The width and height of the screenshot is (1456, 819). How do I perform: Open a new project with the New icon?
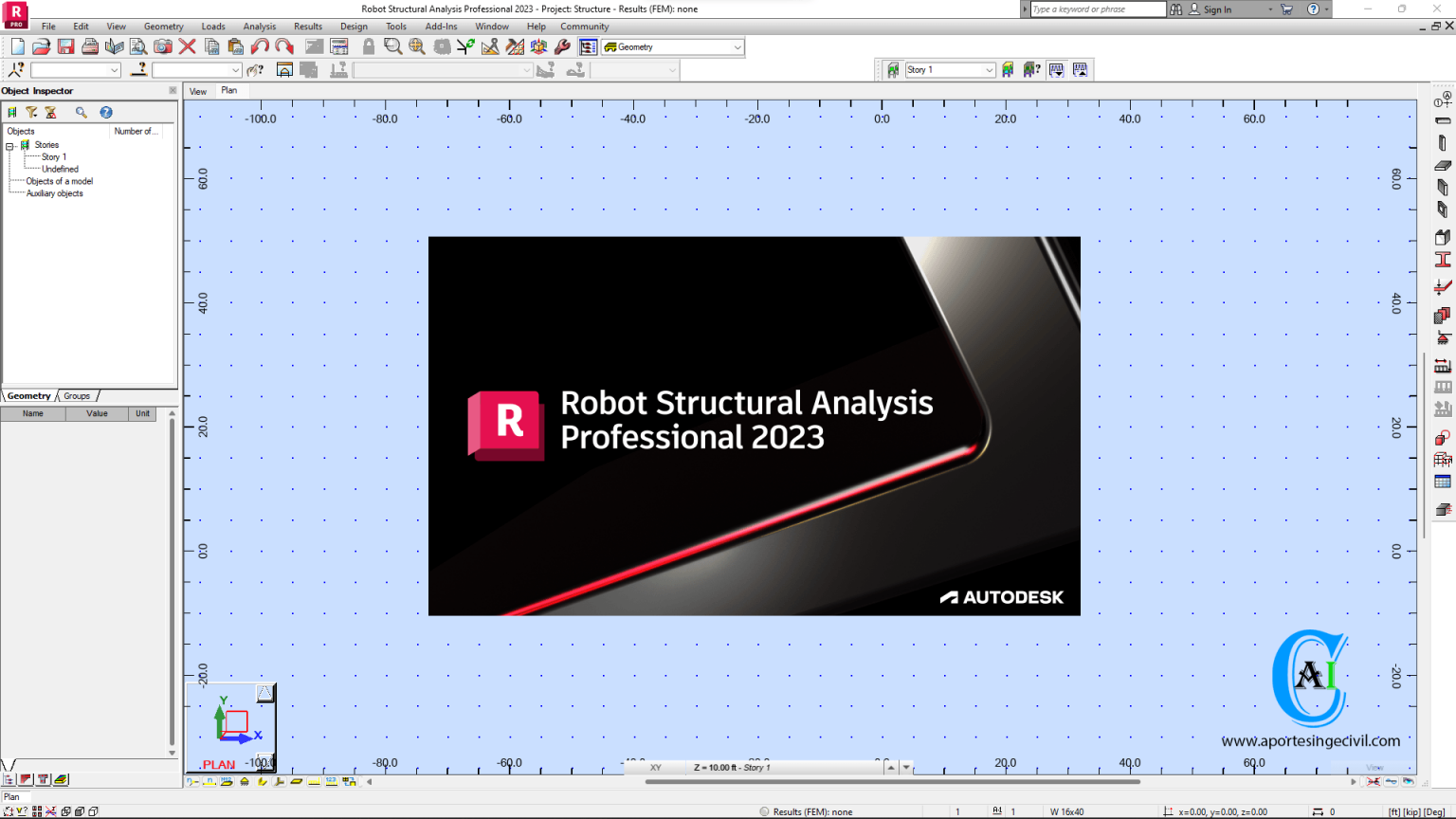17,46
